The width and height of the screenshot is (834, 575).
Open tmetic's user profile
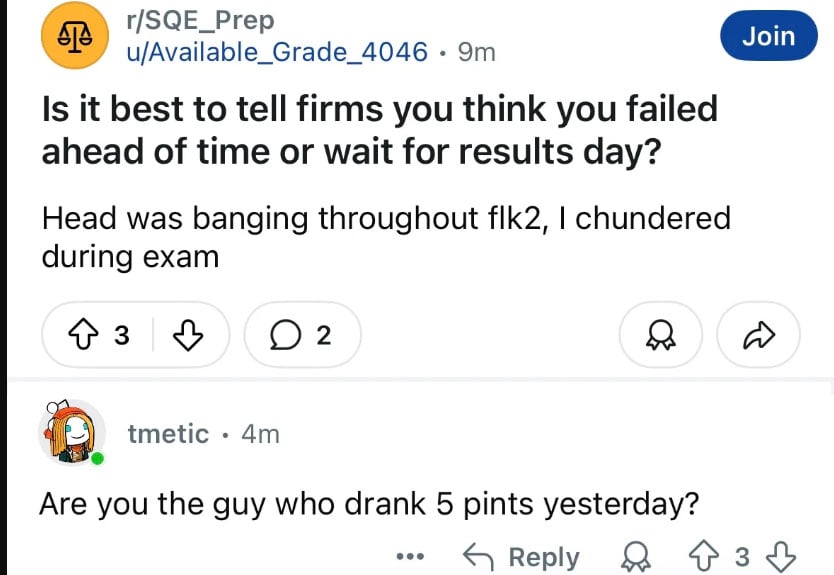pyautogui.click(x=168, y=434)
